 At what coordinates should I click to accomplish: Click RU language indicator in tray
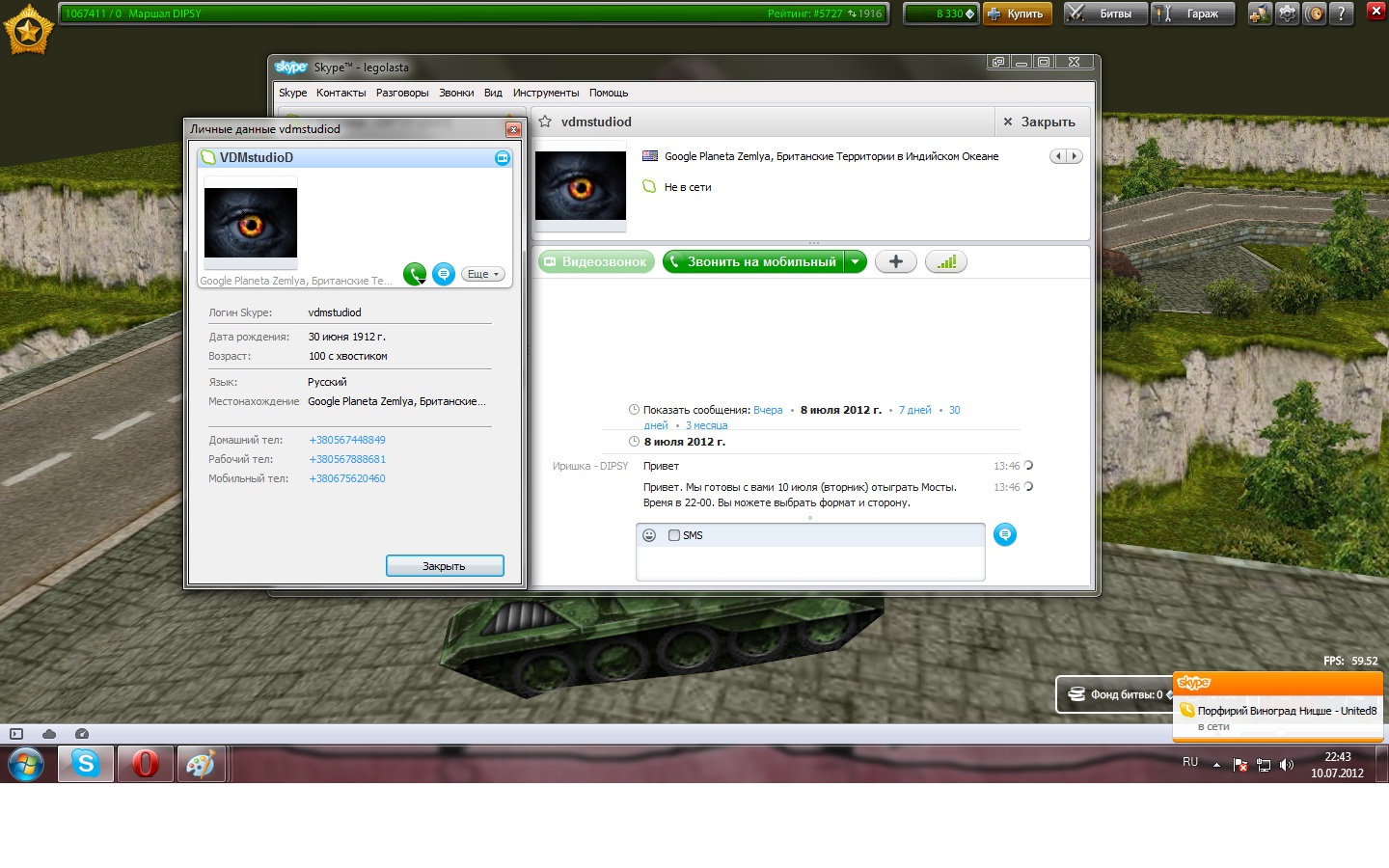pyautogui.click(x=1190, y=762)
